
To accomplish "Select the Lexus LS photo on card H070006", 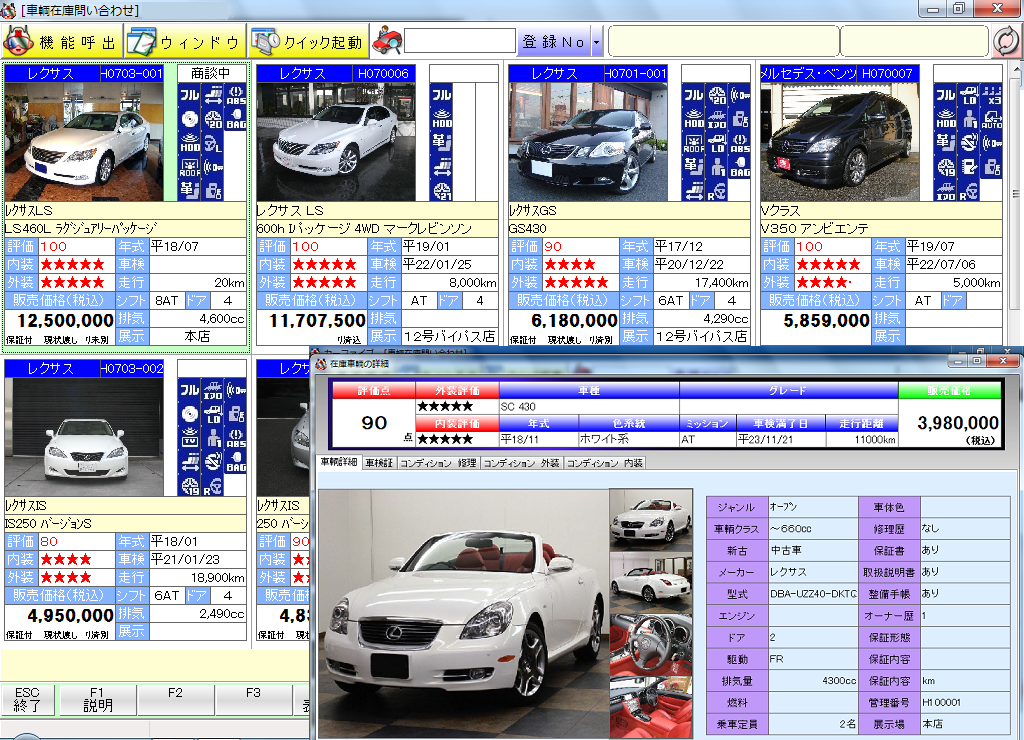I will tap(336, 142).
